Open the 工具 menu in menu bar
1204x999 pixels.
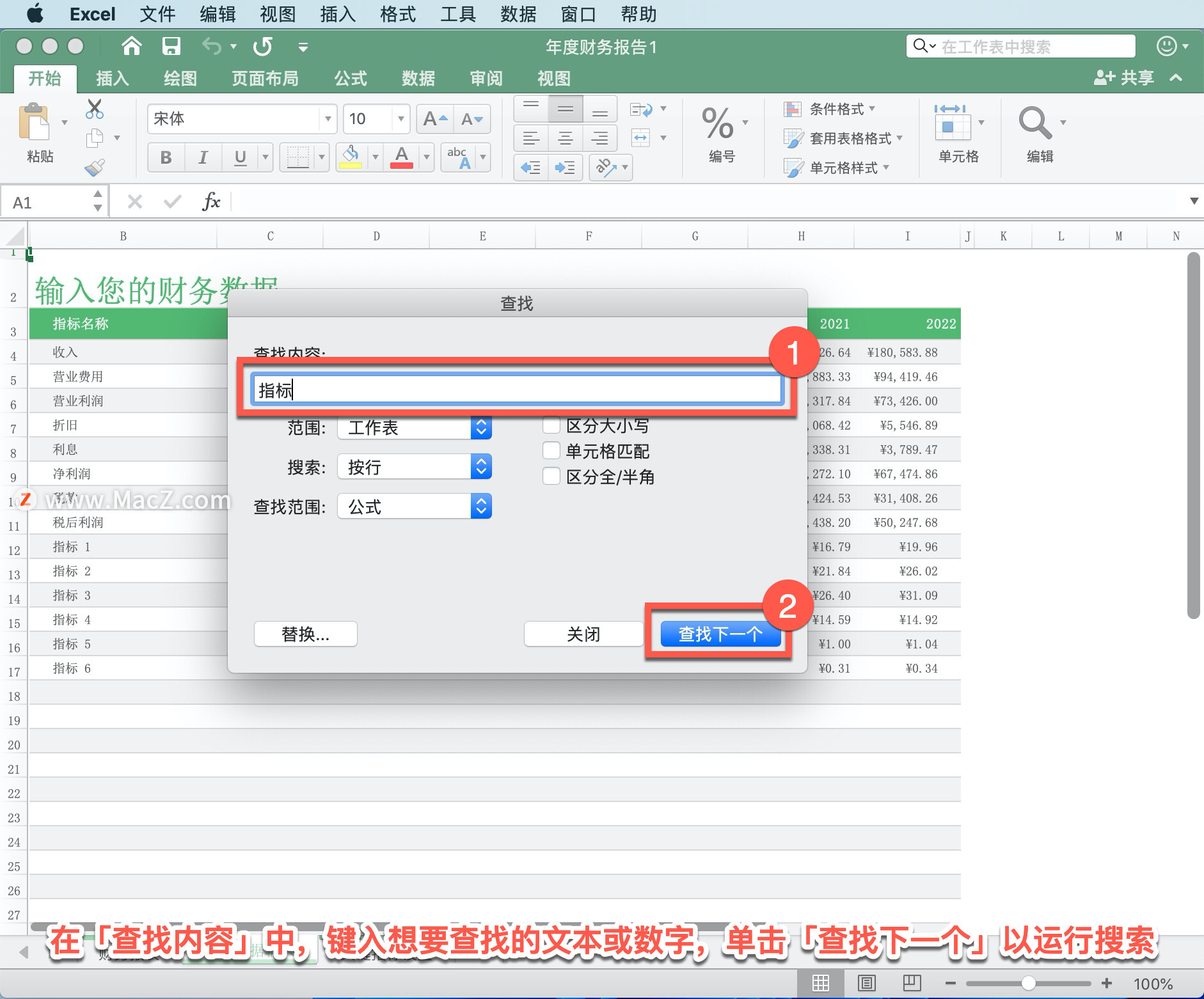click(458, 14)
